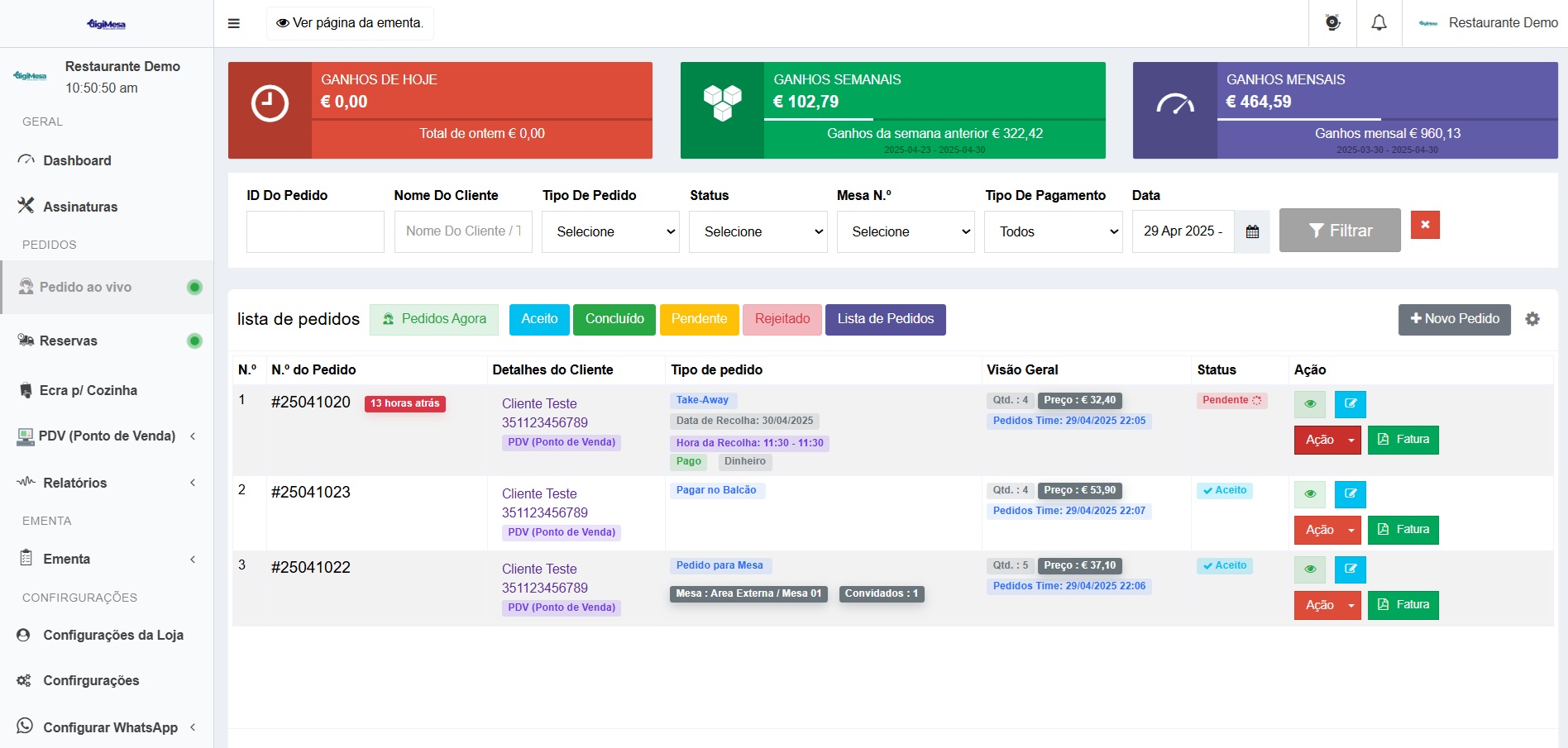Click the hamburger menu icon
Screen dimensions: 1568x748
click(x=234, y=23)
